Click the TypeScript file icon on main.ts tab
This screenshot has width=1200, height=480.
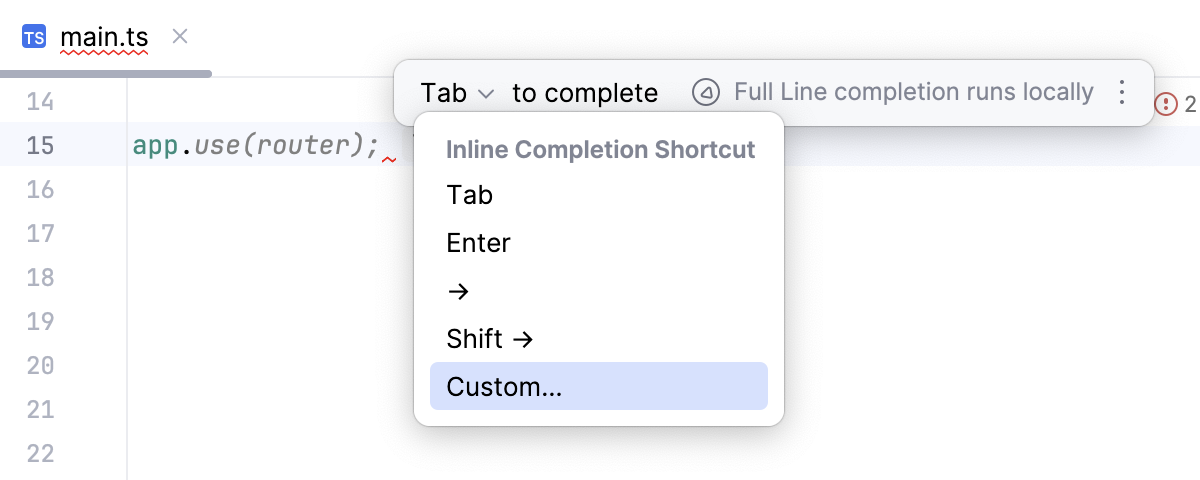click(33, 38)
